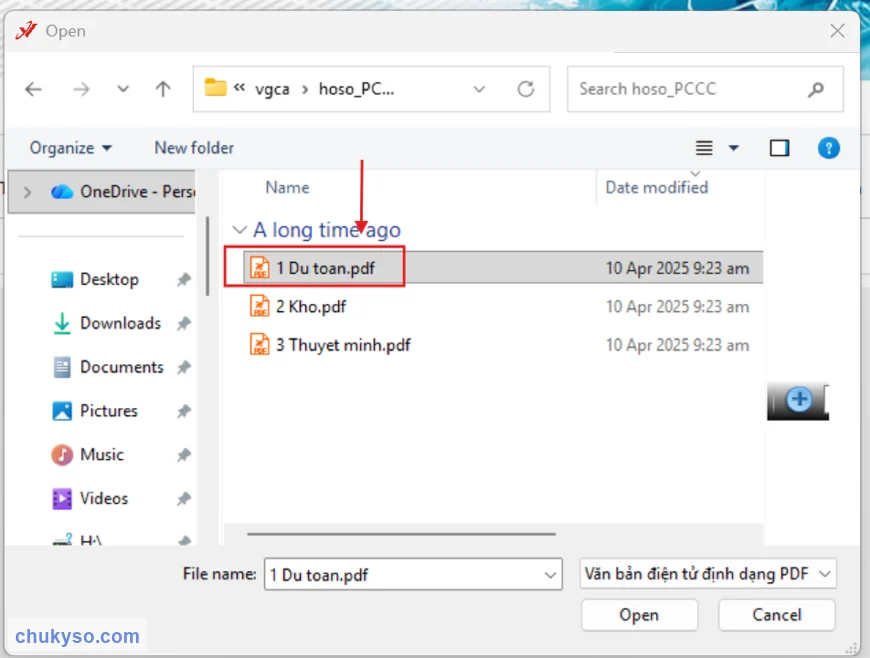Click the Cancel button

[x=776, y=615]
